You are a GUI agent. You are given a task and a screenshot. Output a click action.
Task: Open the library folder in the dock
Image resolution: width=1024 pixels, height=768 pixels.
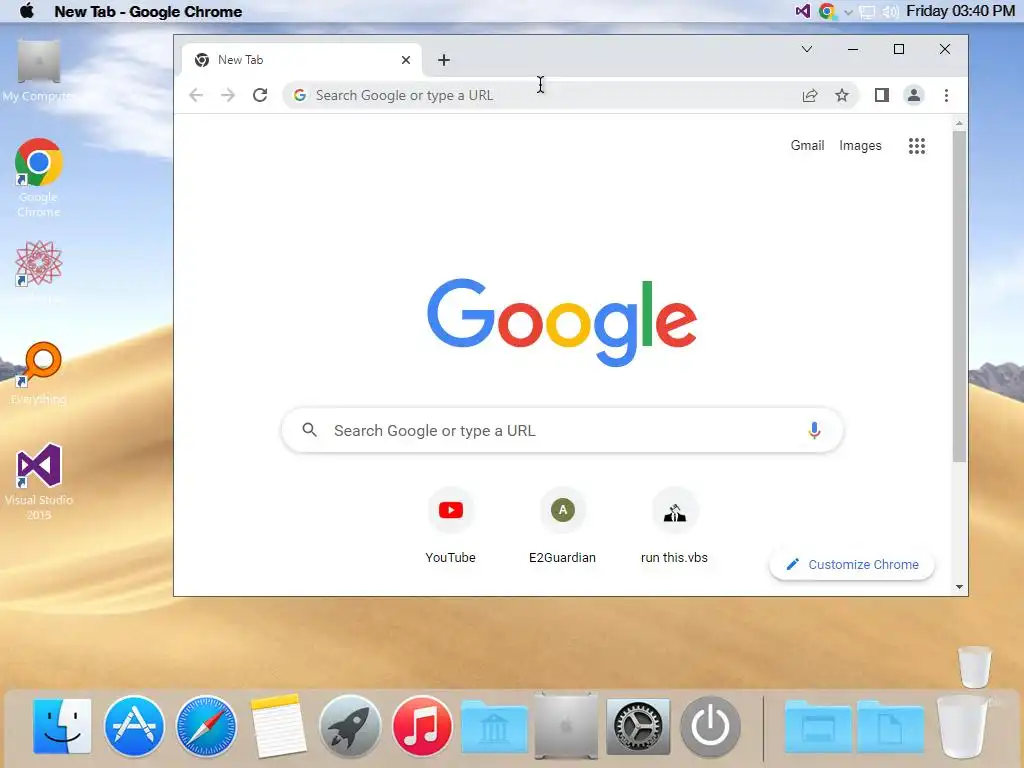point(494,726)
